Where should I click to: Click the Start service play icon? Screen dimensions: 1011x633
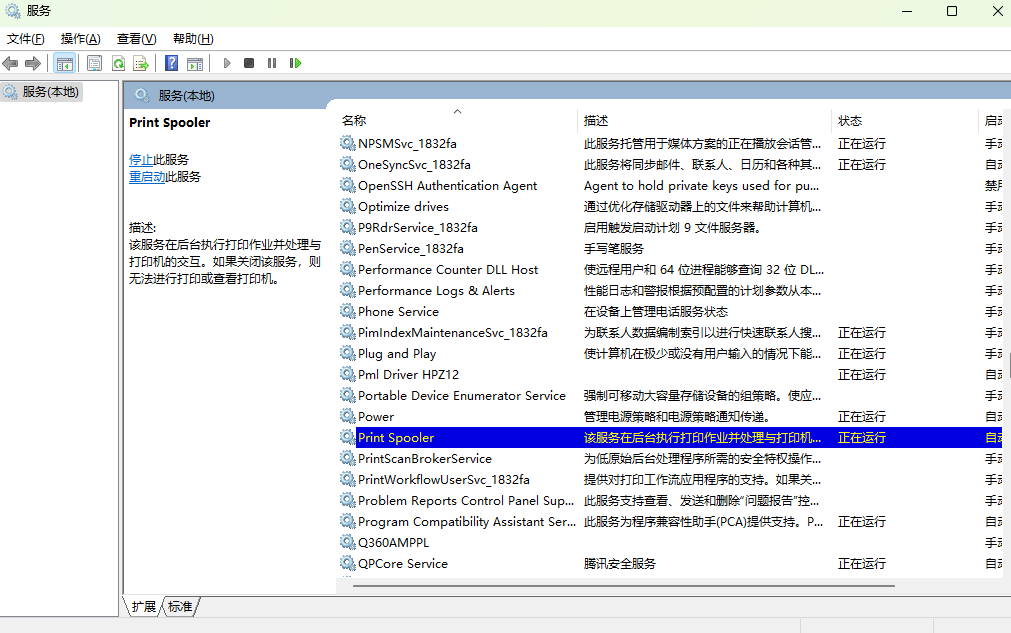(226, 63)
